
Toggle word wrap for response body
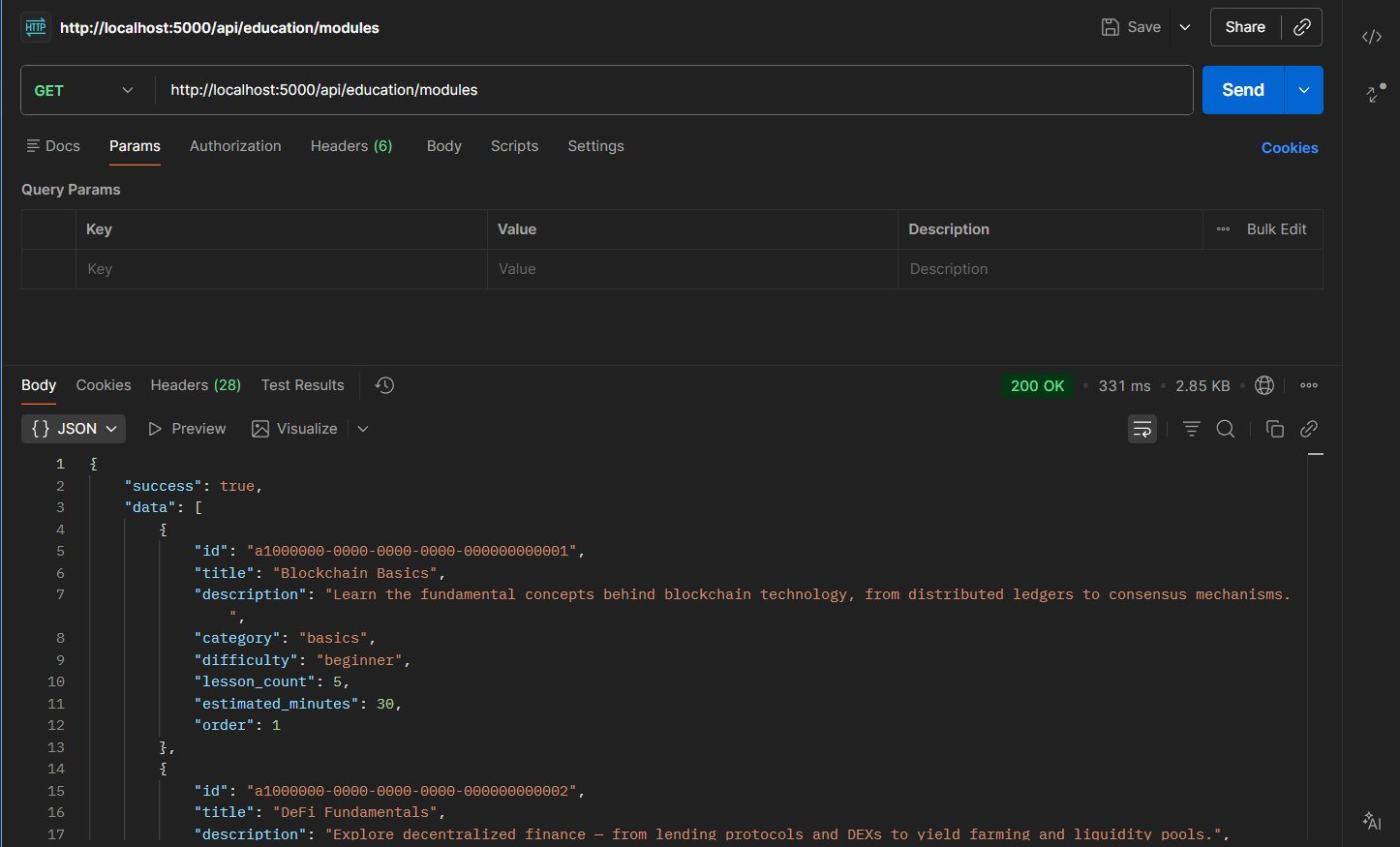(1142, 429)
